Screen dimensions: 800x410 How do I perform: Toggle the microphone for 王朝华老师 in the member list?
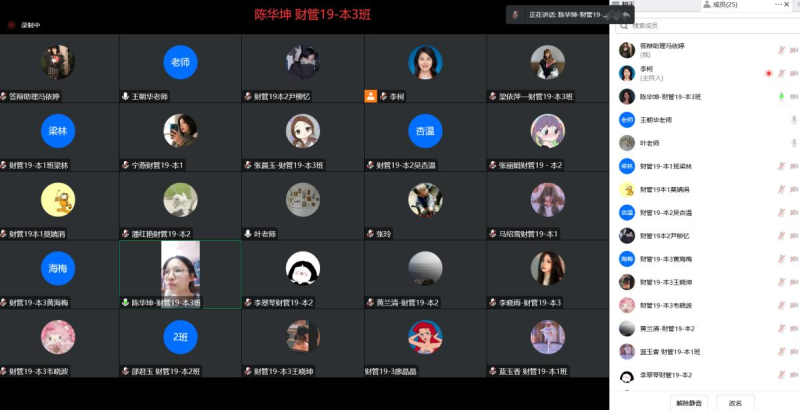[x=794, y=120]
